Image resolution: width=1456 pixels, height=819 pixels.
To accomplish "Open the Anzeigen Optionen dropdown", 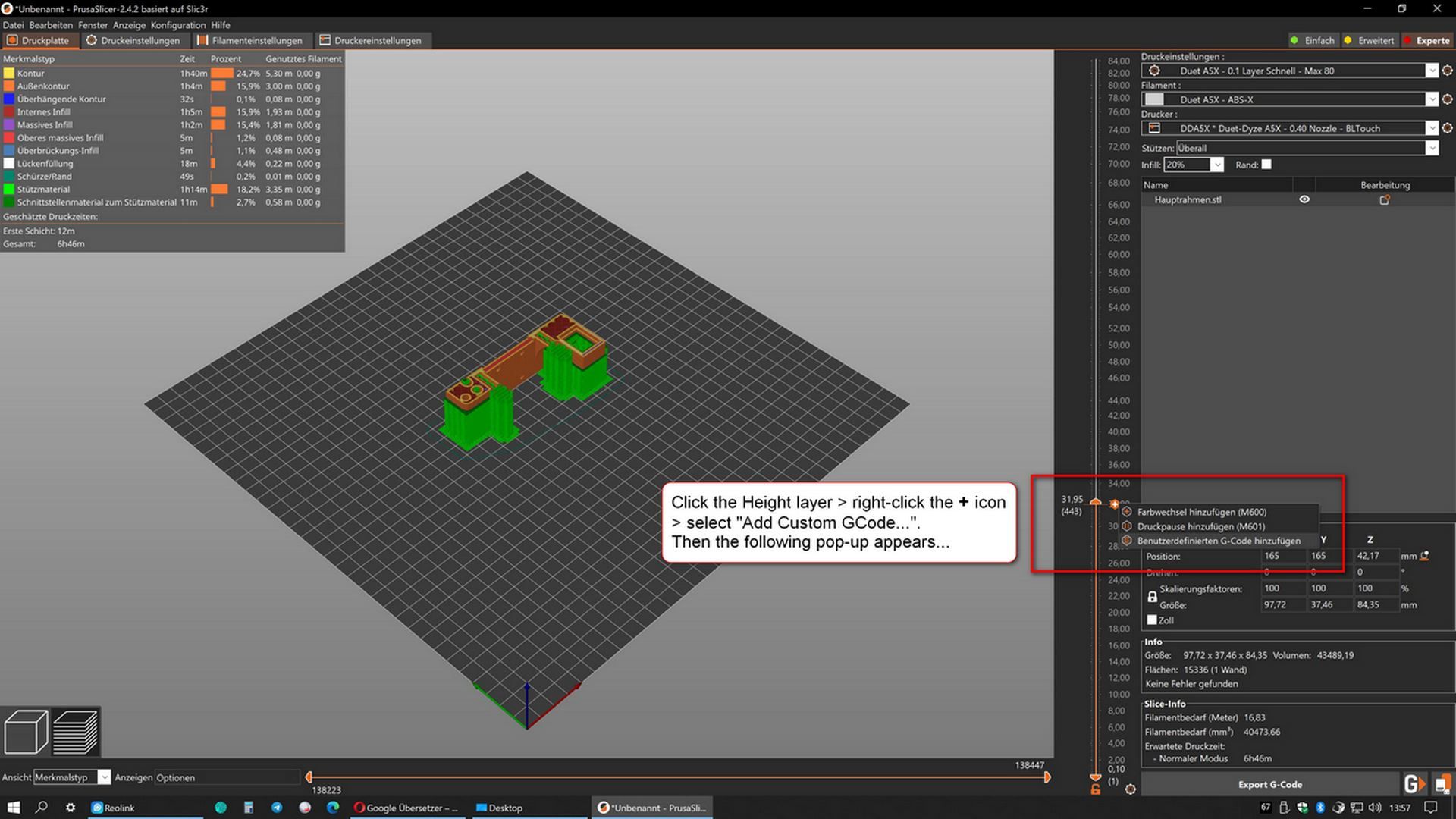I will (227, 777).
